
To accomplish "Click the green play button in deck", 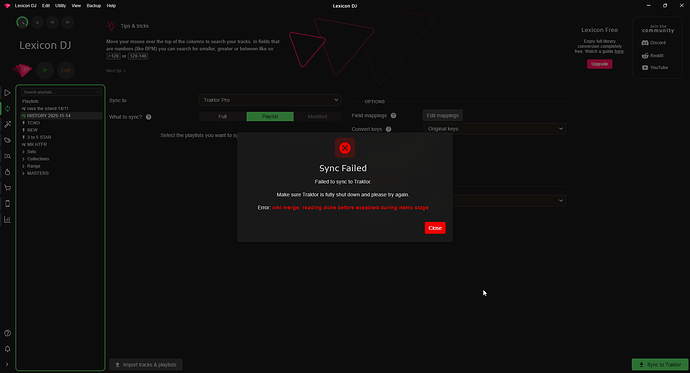I will click(45, 70).
